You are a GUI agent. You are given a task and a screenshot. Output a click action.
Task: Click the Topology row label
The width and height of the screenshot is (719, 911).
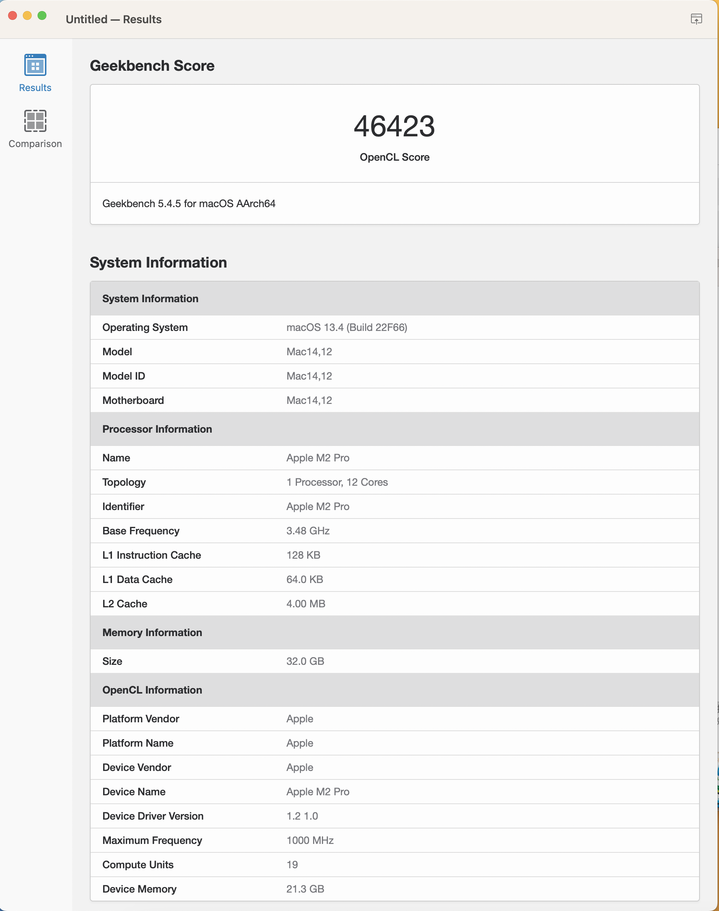point(124,483)
